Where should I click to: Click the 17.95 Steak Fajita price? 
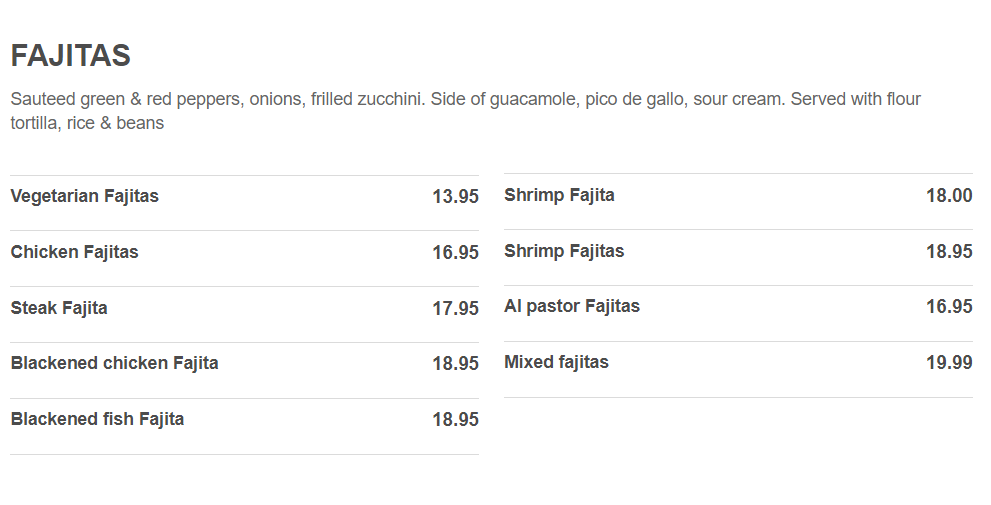[455, 309]
